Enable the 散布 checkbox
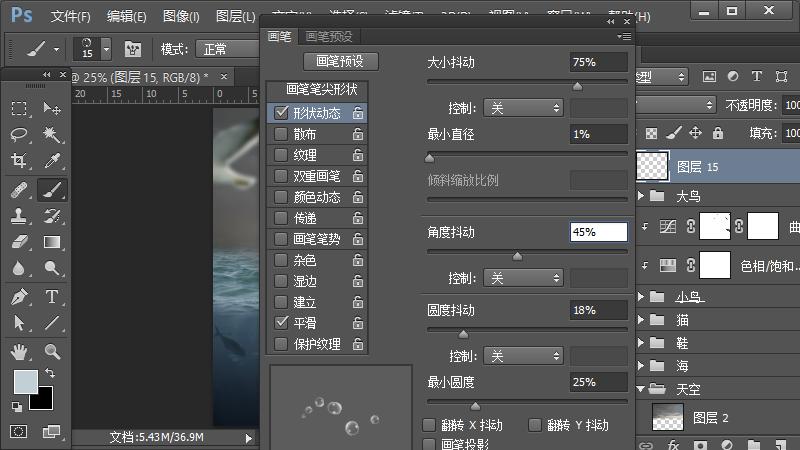The width and height of the screenshot is (800, 450). tap(281, 134)
